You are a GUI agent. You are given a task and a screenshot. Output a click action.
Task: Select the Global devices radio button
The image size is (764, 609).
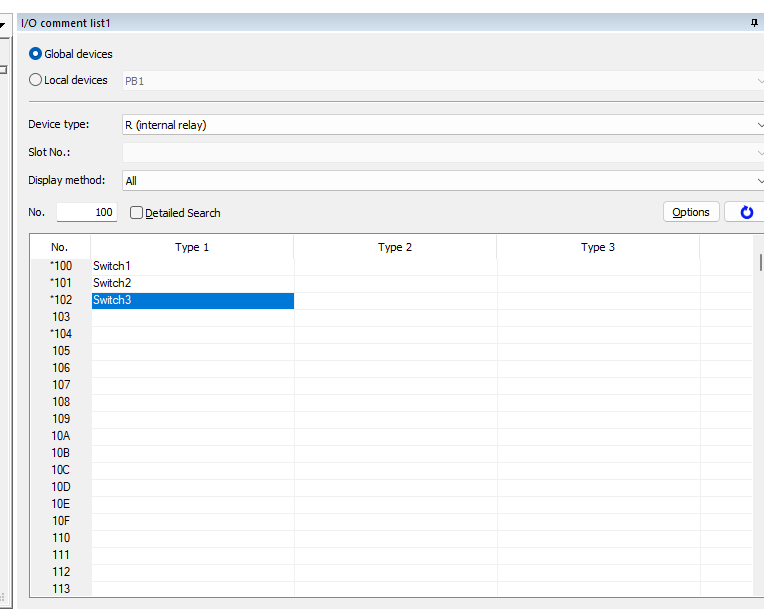pos(35,54)
